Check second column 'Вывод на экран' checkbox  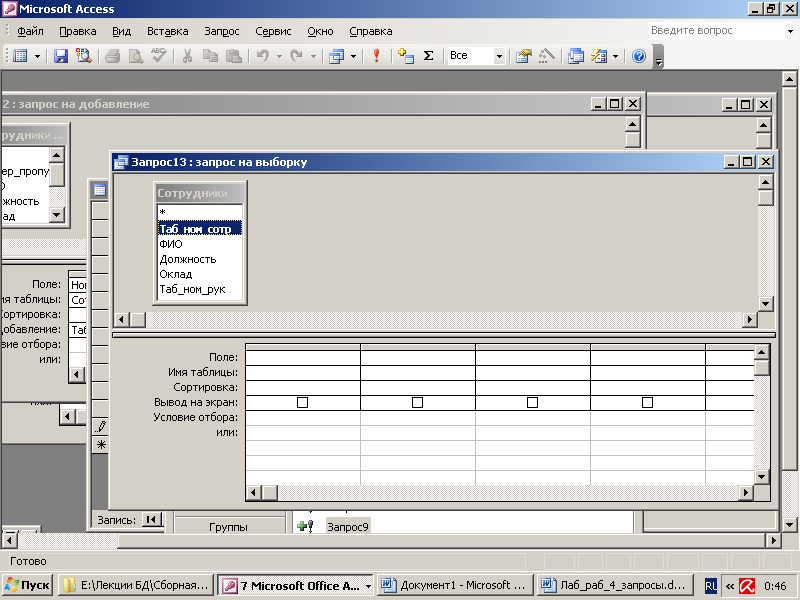pyautogui.click(x=417, y=403)
